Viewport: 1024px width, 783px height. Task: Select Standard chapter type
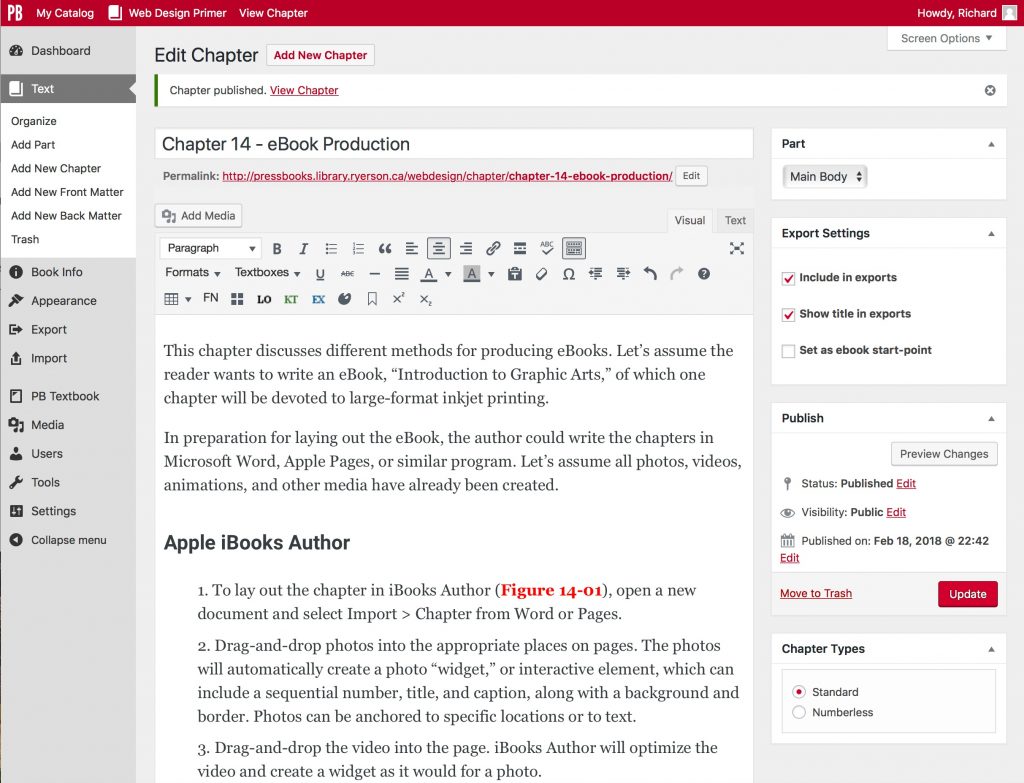point(799,692)
